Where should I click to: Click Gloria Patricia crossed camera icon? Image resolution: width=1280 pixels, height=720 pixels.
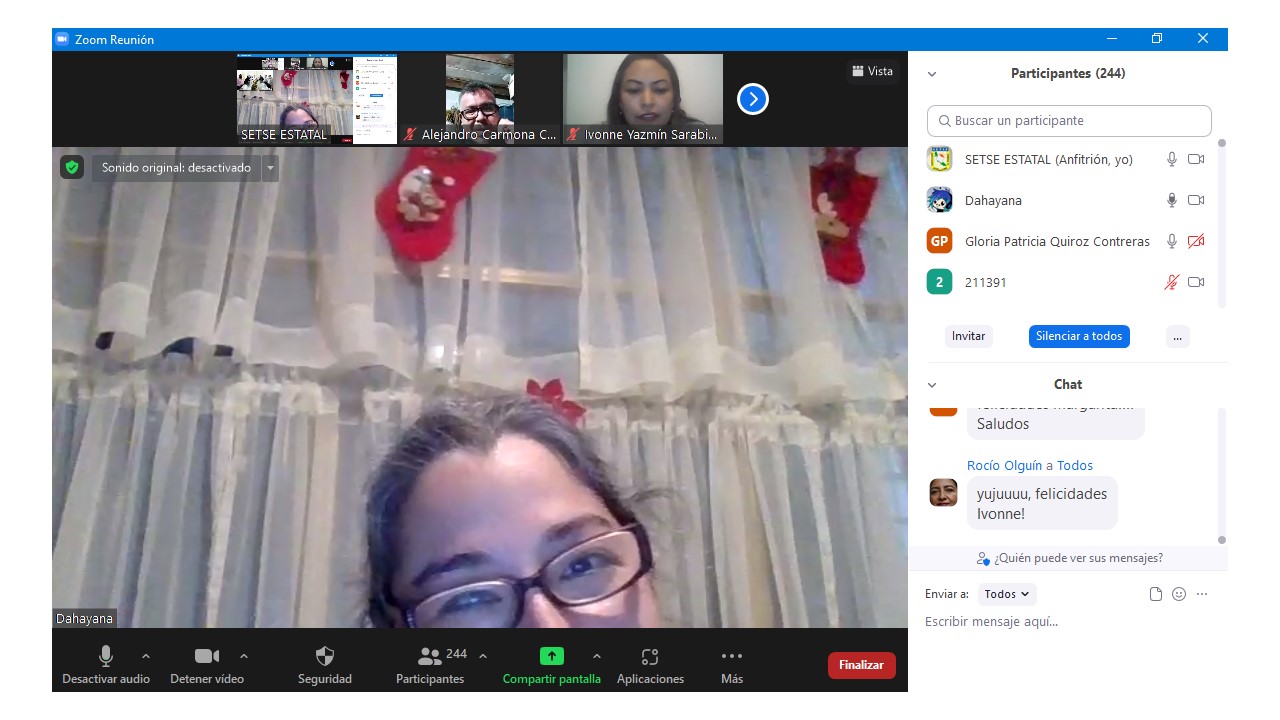click(1196, 241)
